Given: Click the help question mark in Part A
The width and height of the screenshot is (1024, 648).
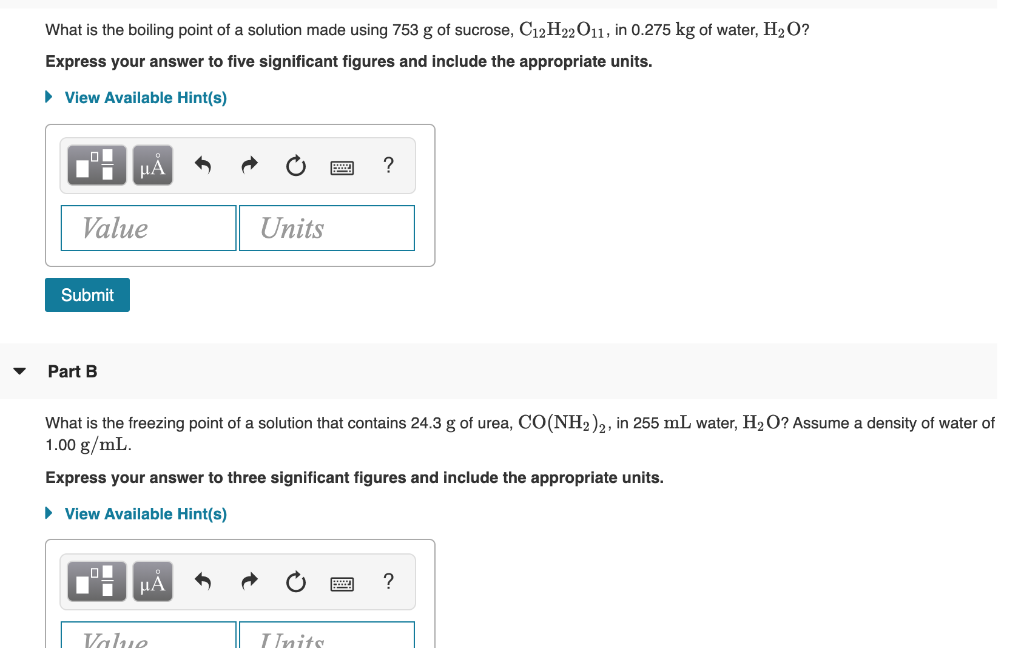Looking at the screenshot, I should 388,165.
